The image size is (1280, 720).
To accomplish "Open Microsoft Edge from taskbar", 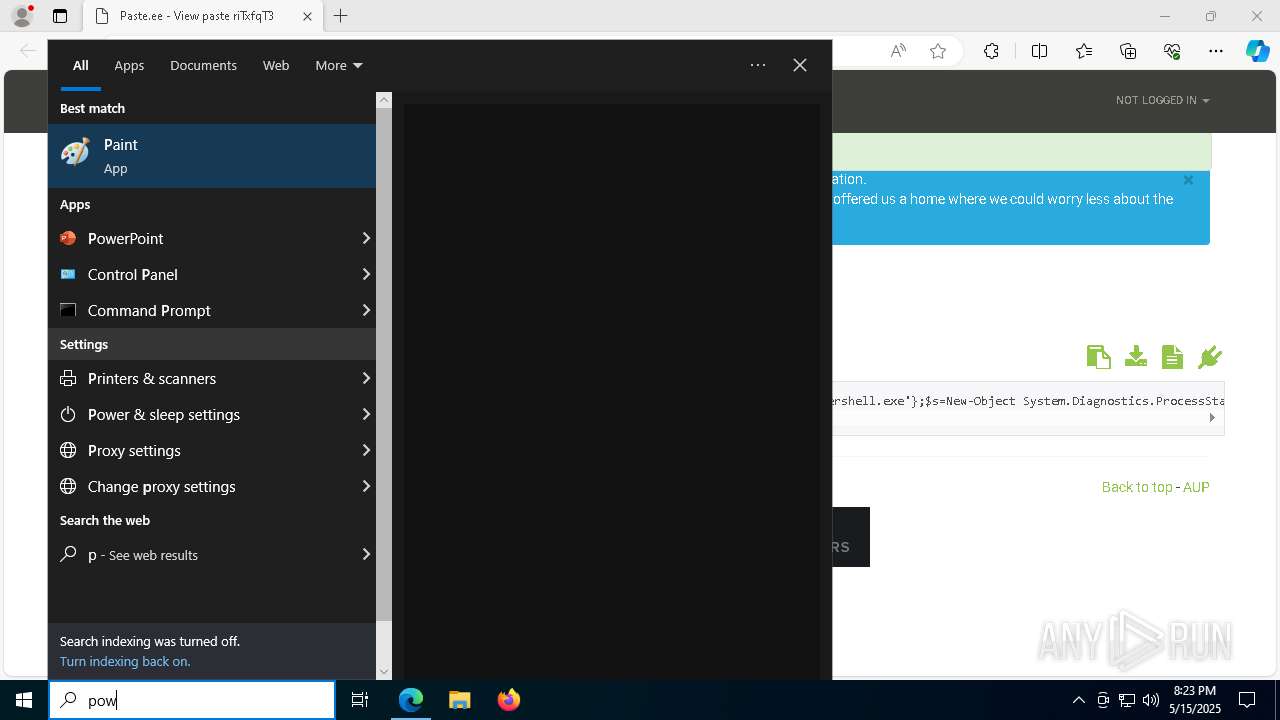I will (x=411, y=700).
